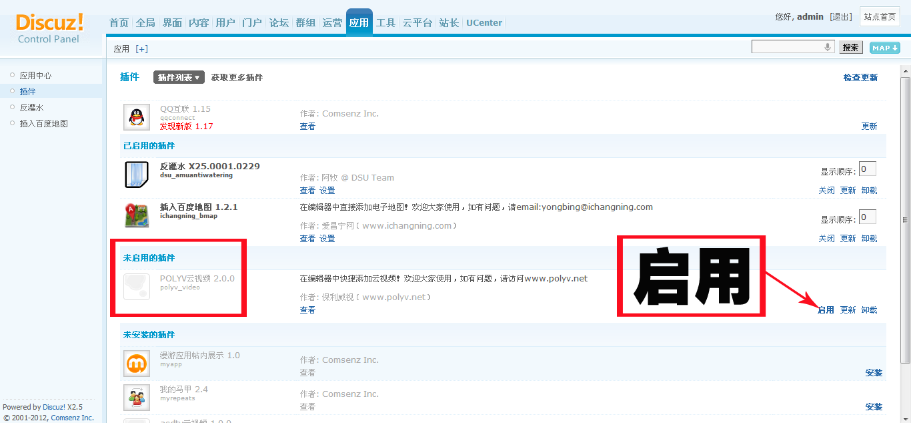Click the 搜索 search button

pyautogui.click(x=850, y=48)
